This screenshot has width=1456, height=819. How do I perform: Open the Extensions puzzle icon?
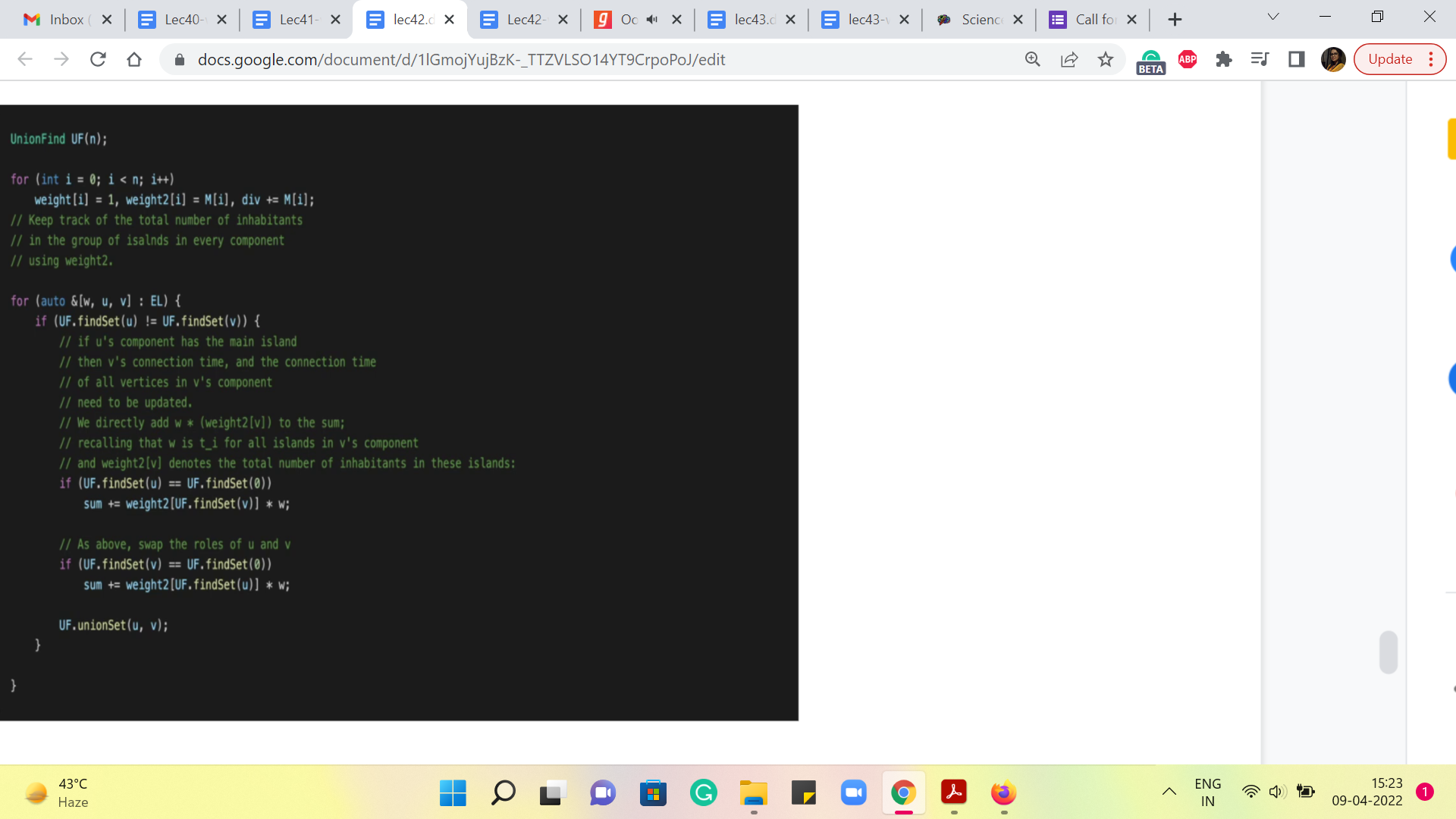click(x=1224, y=59)
